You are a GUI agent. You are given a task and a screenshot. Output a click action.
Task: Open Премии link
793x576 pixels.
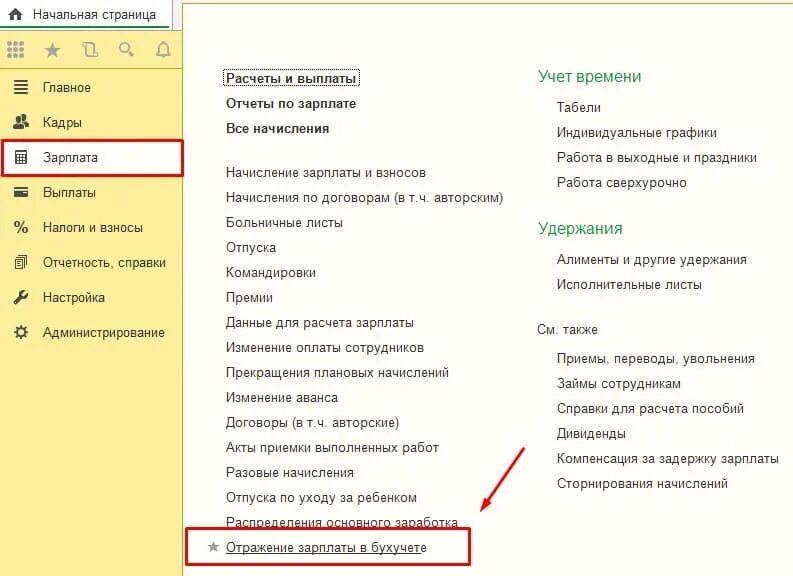(x=249, y=297)
